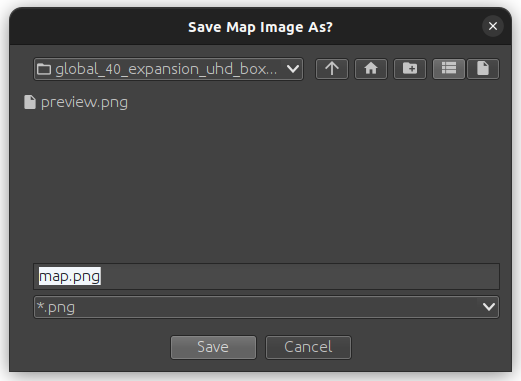Image resolution: width=521 pixels, height=381 pixels.
Task: Switch to detail file view
Action: (483, 69)
